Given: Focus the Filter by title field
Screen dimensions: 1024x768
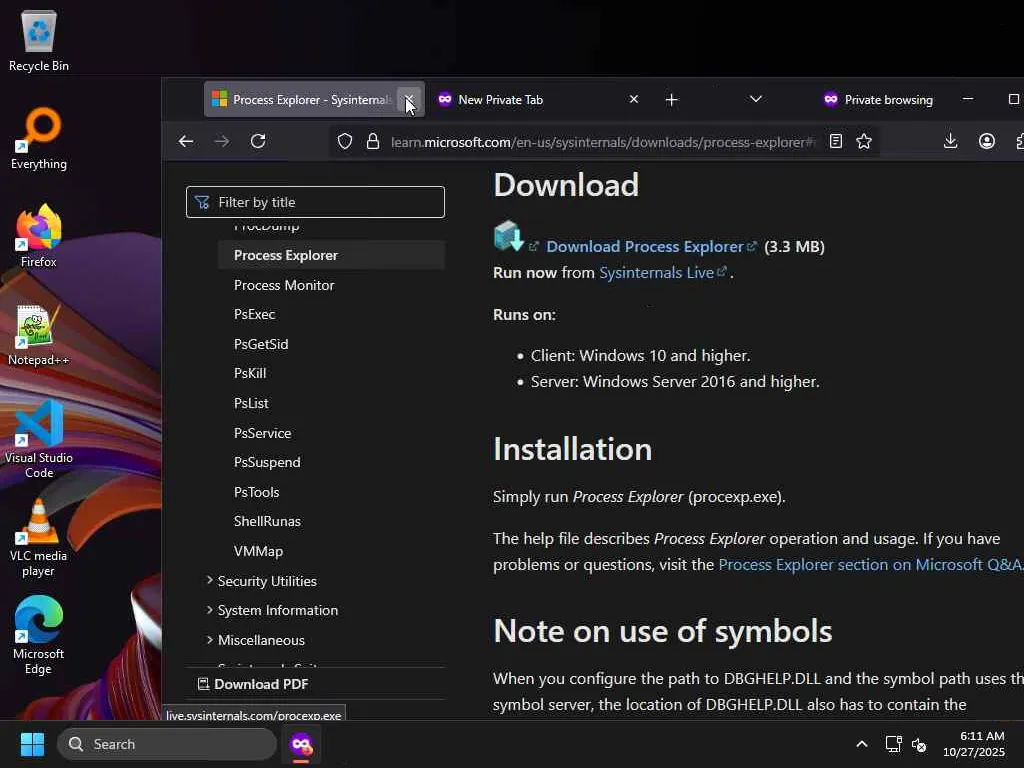Looking at the screenshot, I should (x=315, y=202).
